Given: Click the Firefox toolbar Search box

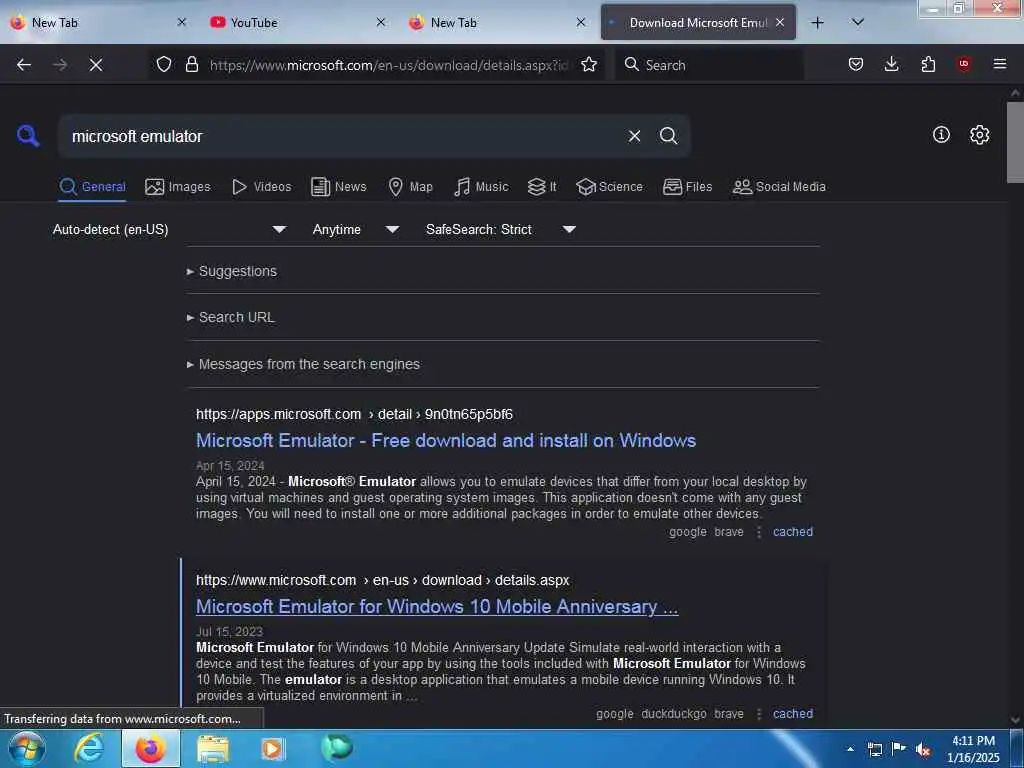Looking at the screenshot, I should coord(709,65).
